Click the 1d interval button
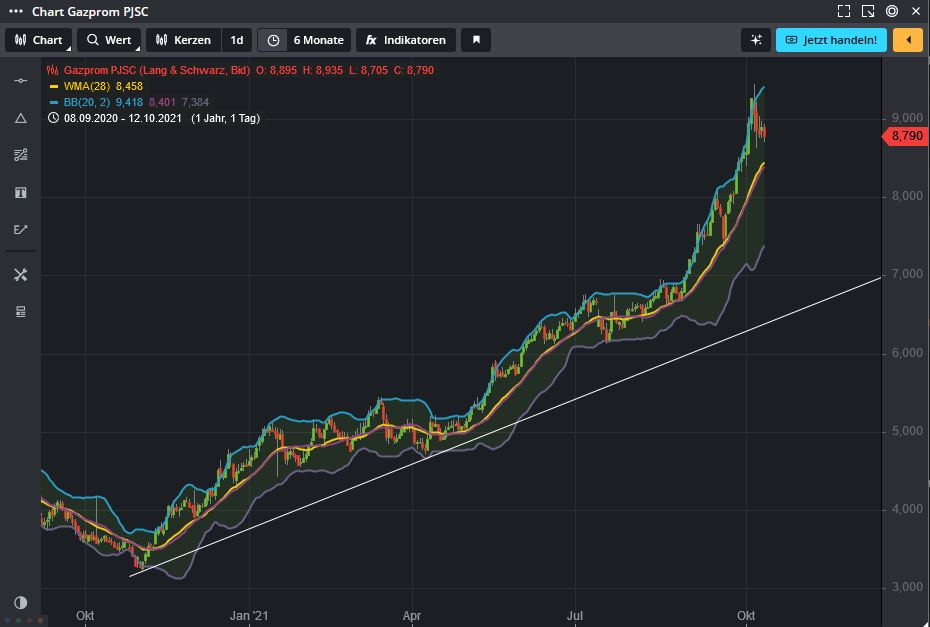930x627 pixels. 237,40
